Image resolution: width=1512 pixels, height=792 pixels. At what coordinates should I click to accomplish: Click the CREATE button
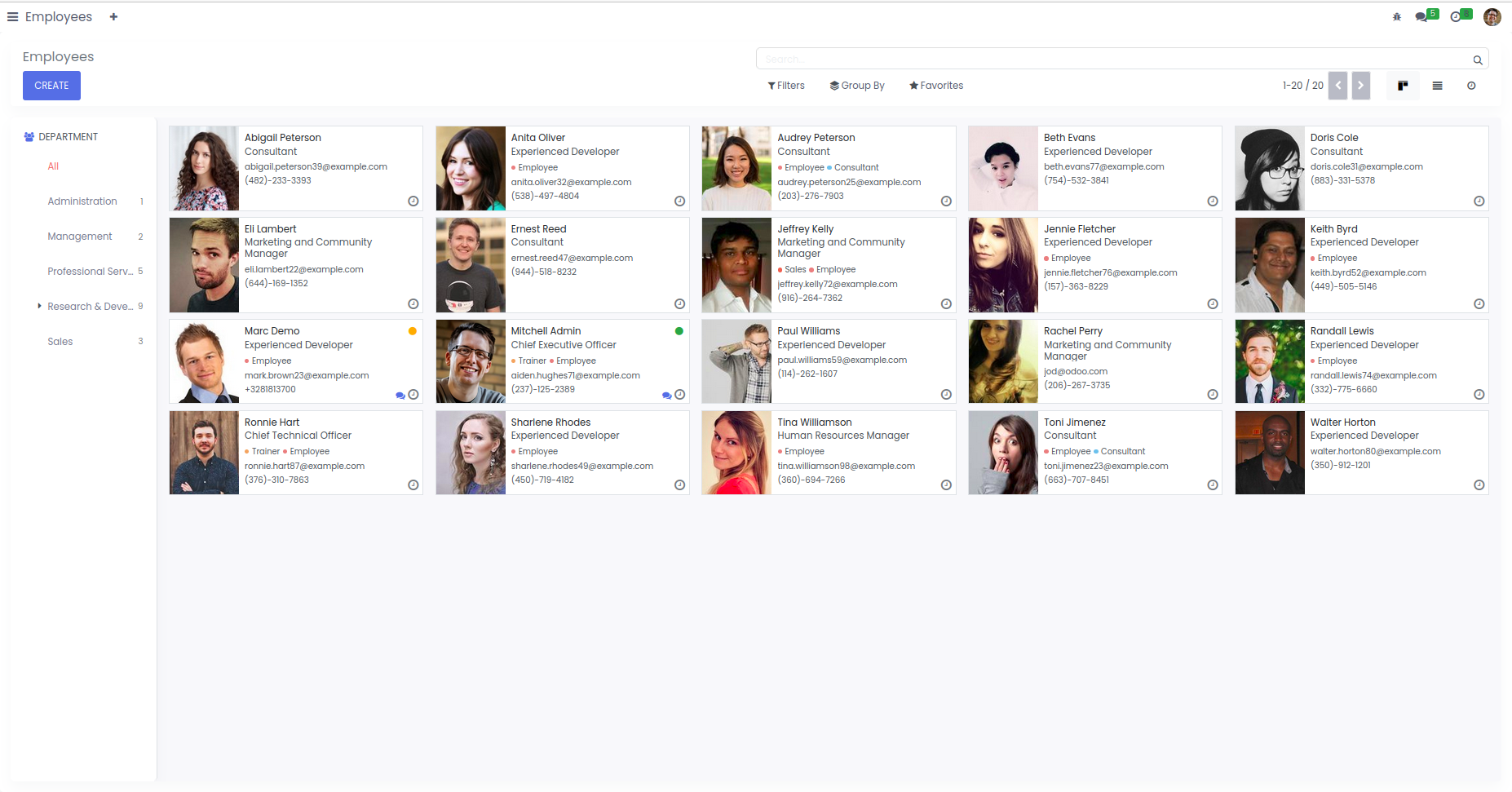(x=51, y=86)
